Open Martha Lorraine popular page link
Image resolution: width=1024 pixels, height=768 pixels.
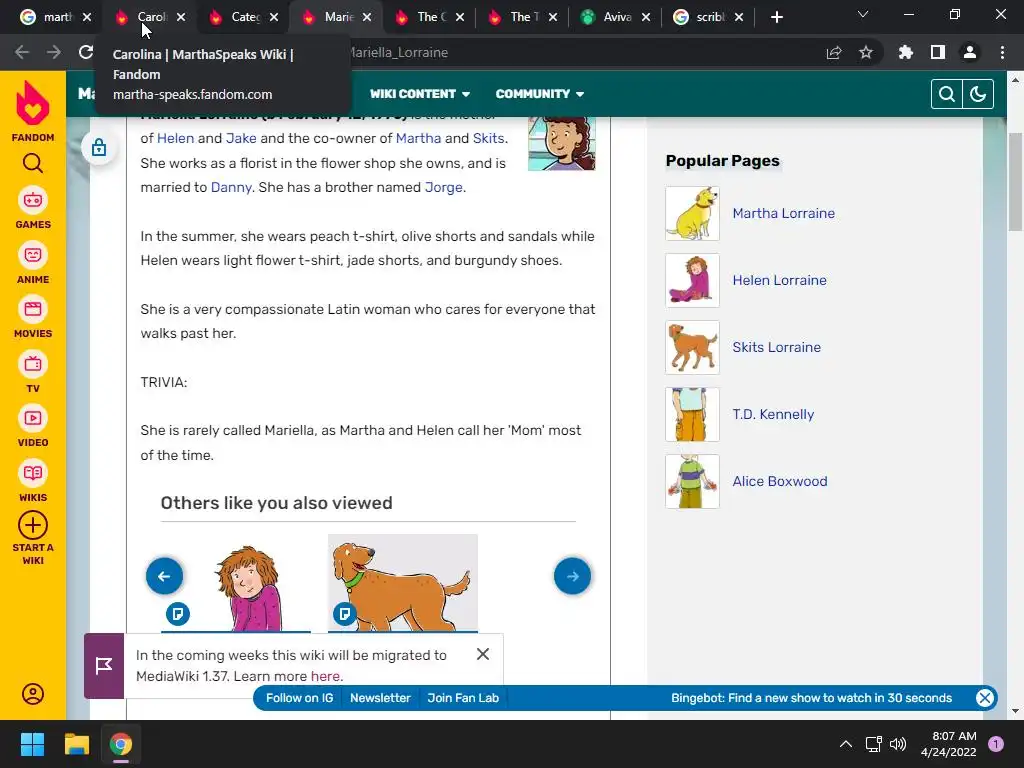(x=784, y=213)
